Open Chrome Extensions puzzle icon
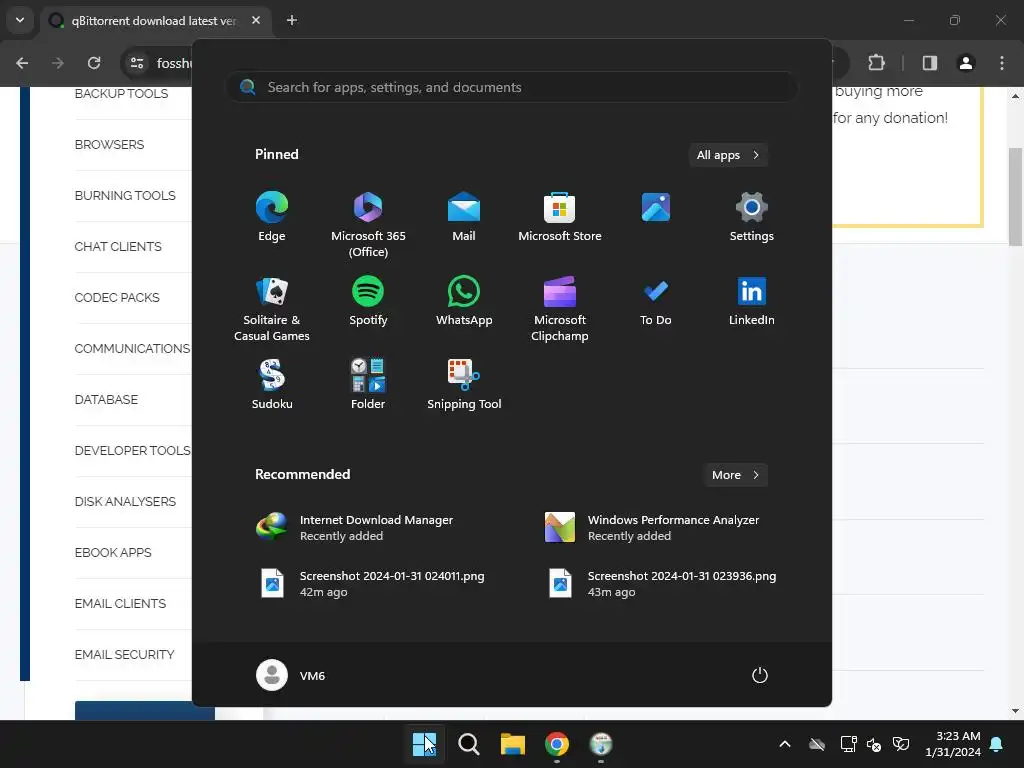The width and height of the screenshot is (1024, 768). 876,63
